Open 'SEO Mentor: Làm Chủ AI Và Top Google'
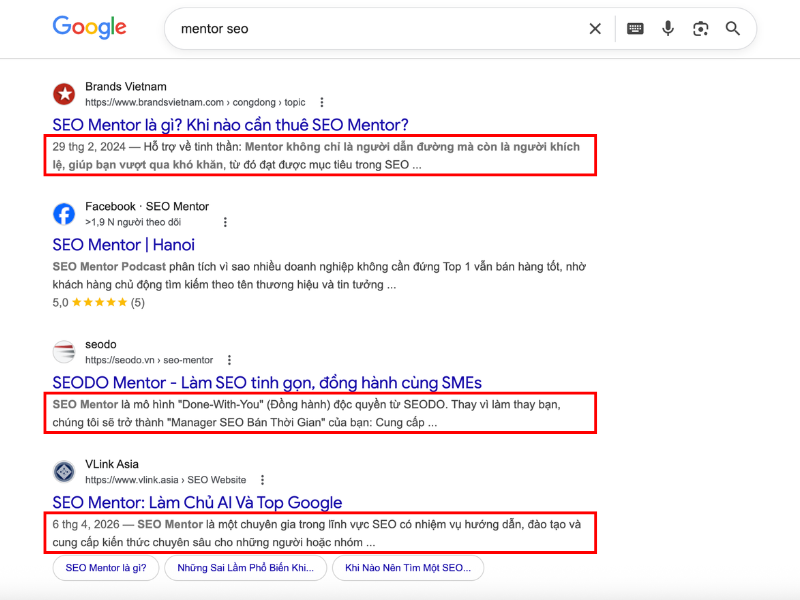This screenshot has height=600, width=800. pyautogui.click(x=197, y=503)
